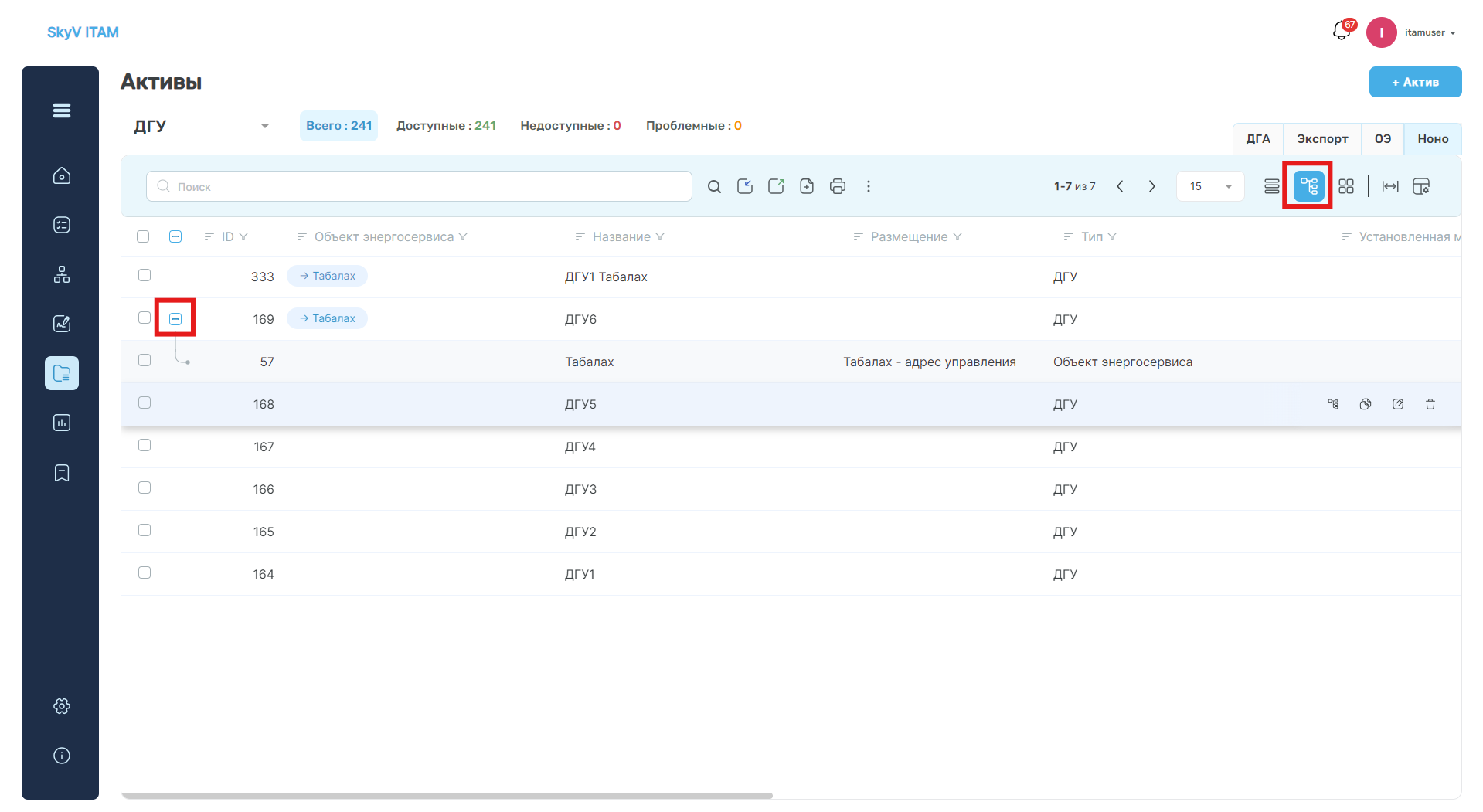Delete asset ДГУ5 via trash icon
The width and height of the screenshot is (1483, 812).
(1430, 404)
